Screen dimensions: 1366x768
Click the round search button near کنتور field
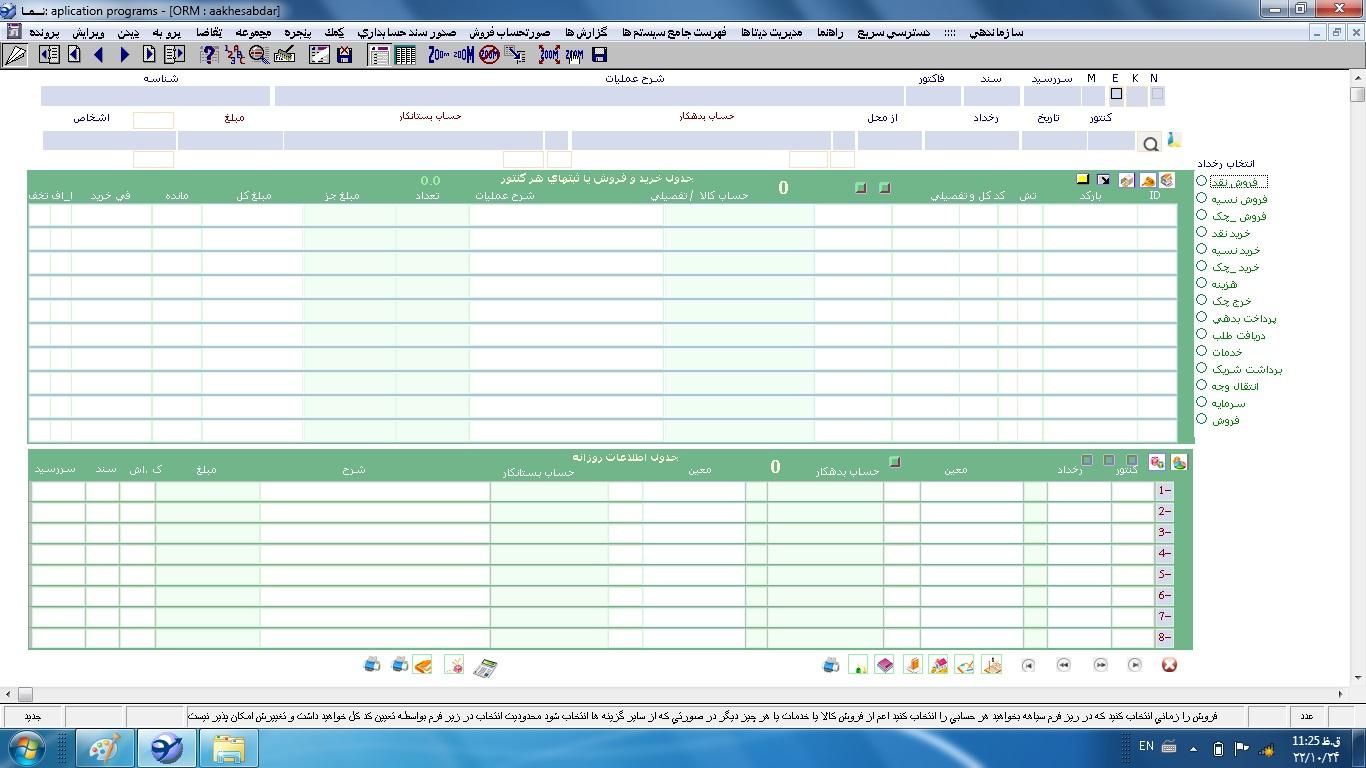pos(1150,144)
